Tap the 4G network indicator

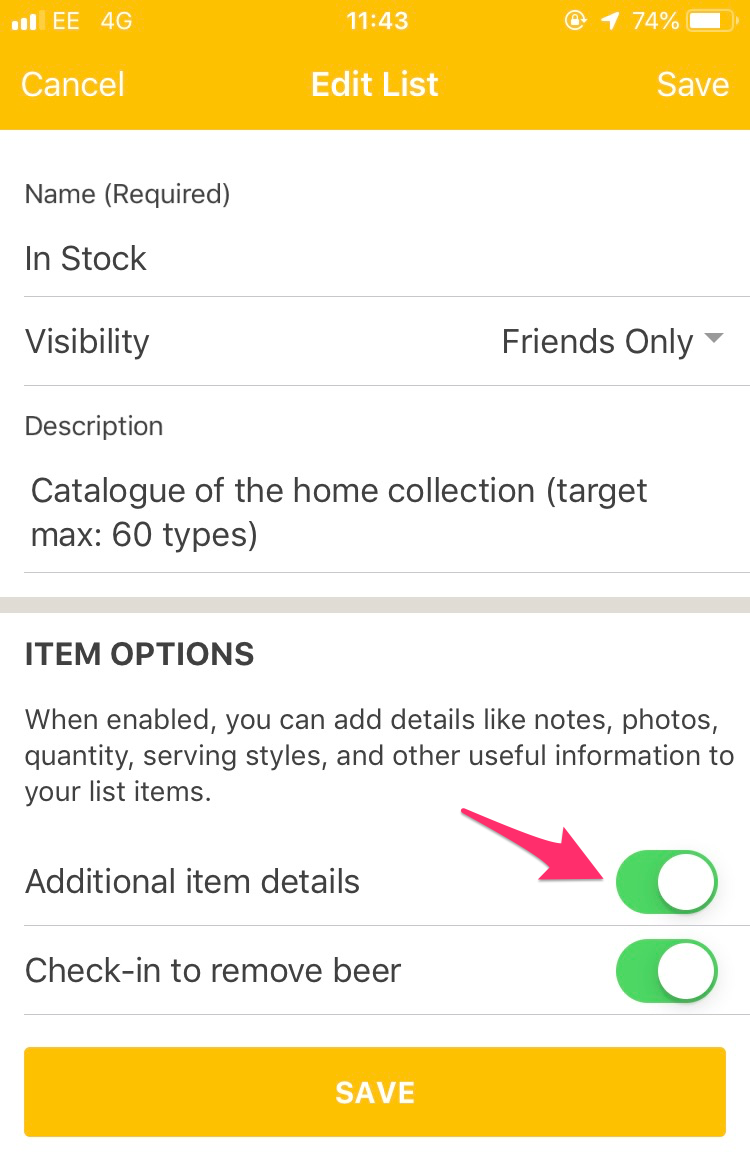click(116, 21)
